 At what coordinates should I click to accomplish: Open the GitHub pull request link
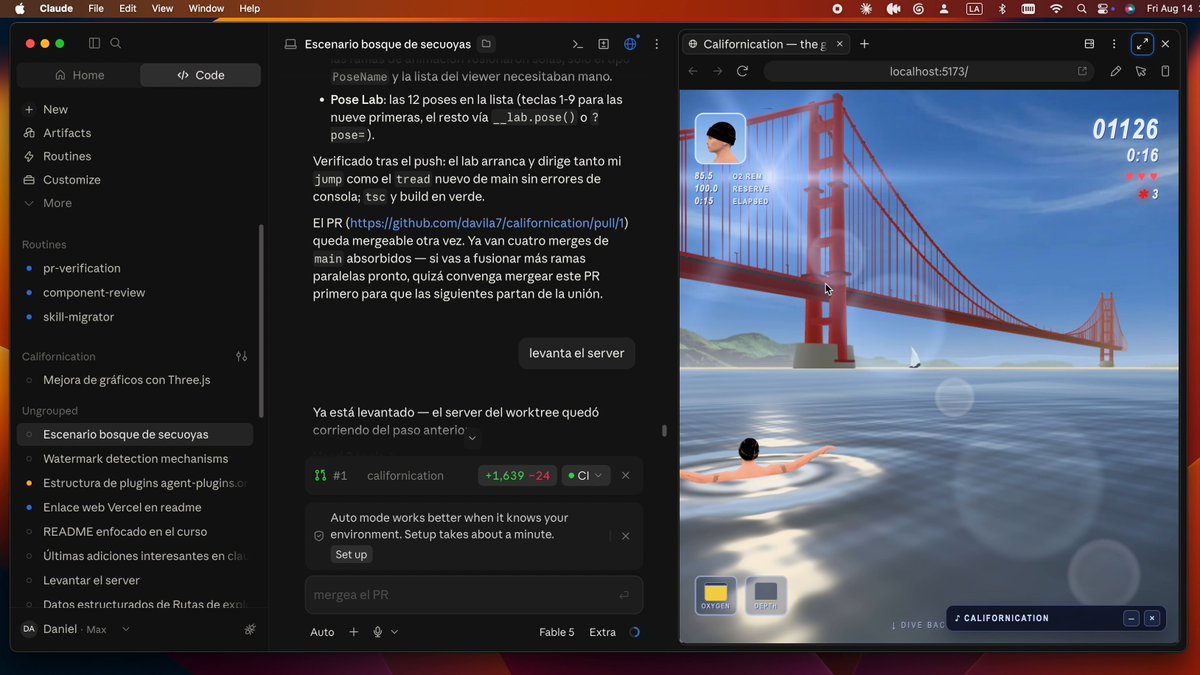pyautogui.click(x=488, y=222)
